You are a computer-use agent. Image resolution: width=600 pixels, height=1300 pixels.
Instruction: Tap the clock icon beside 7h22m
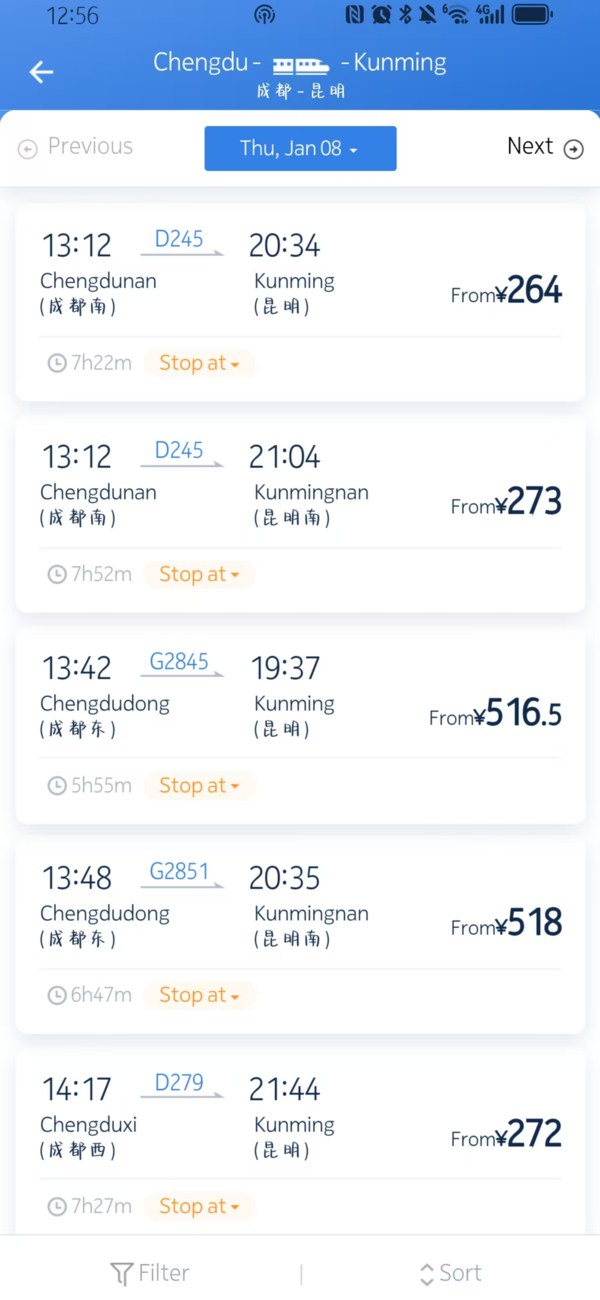pyautogui.click(x=57, y=363)
